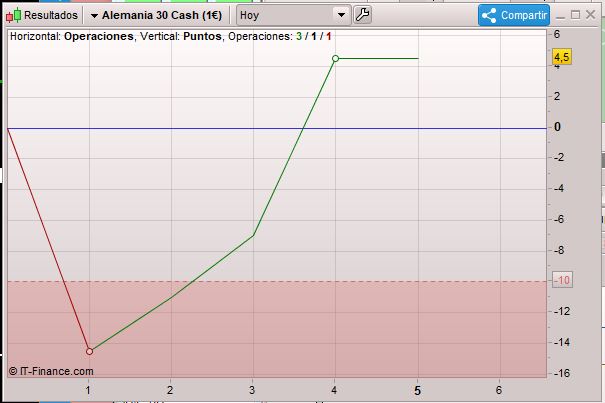
Task: Minimize the Resultados window
Action: tap(561, 16)
